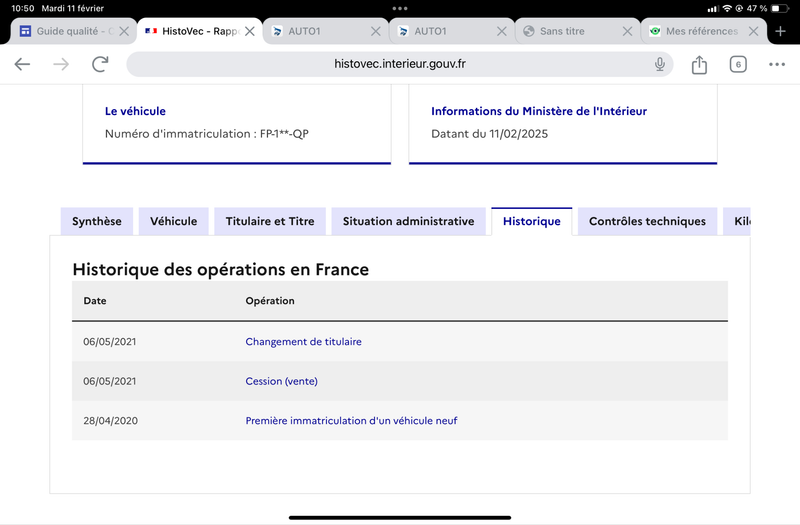Tap the Wi-Fi icon in status bar
The height and width of the screenshot is (525, 800).
(728, 8)
